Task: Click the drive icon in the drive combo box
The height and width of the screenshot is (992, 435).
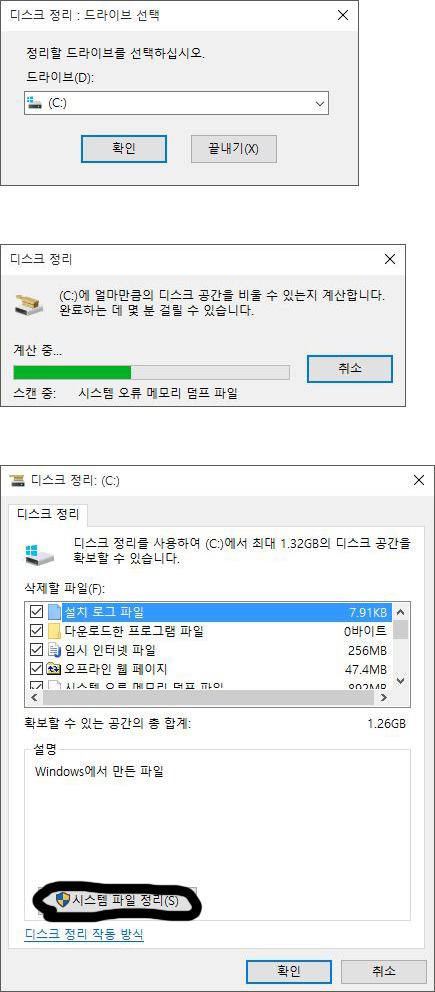Action: click(35, 102)
